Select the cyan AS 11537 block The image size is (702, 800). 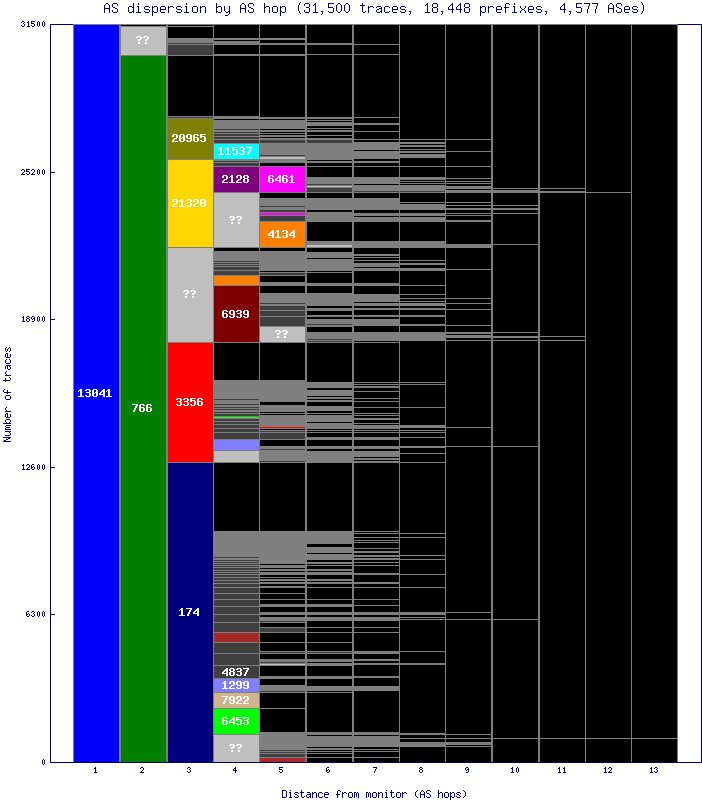click(236, 151)
